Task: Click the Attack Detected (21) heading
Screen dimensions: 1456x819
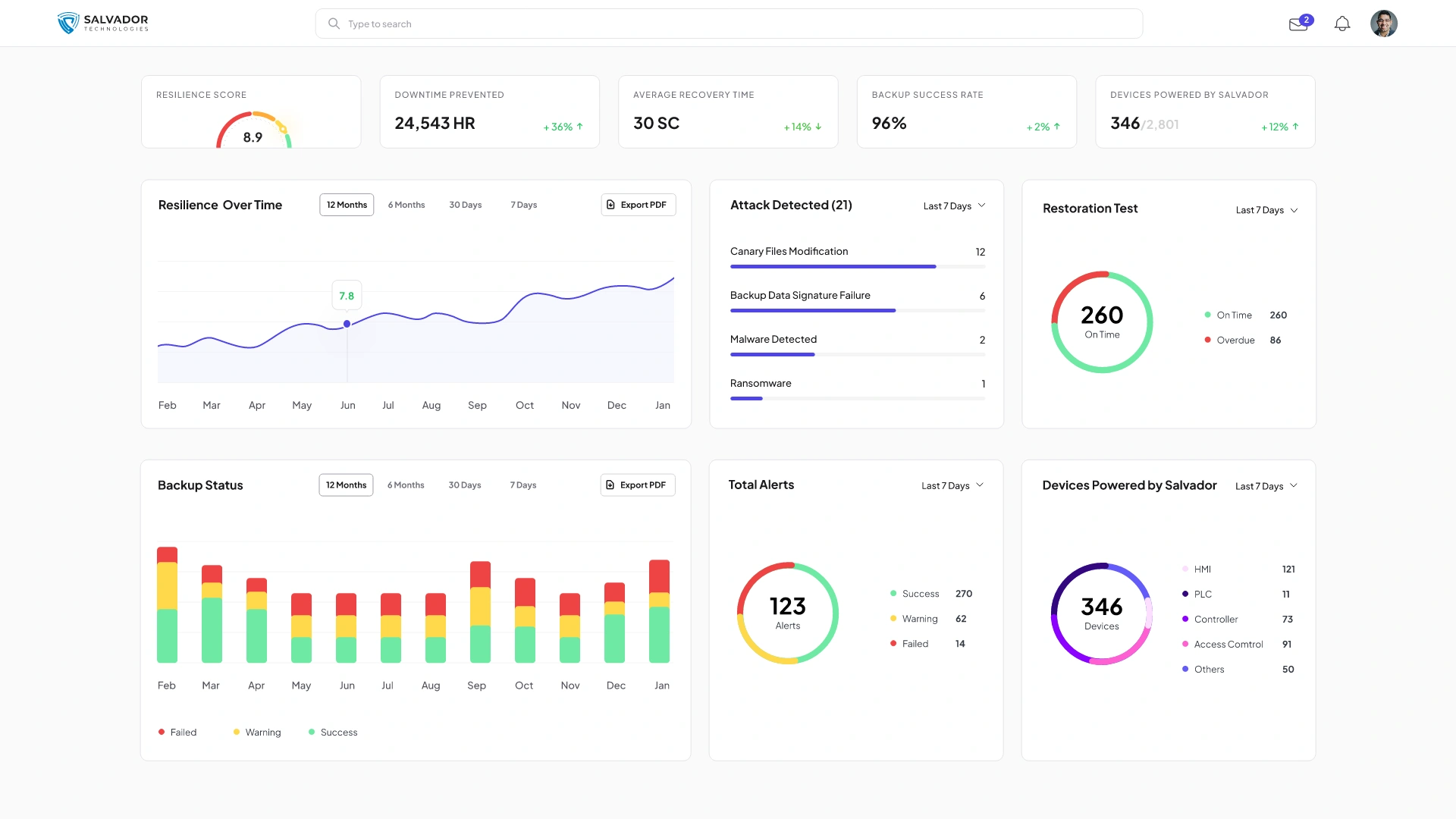Action: (x=791, y=205)
